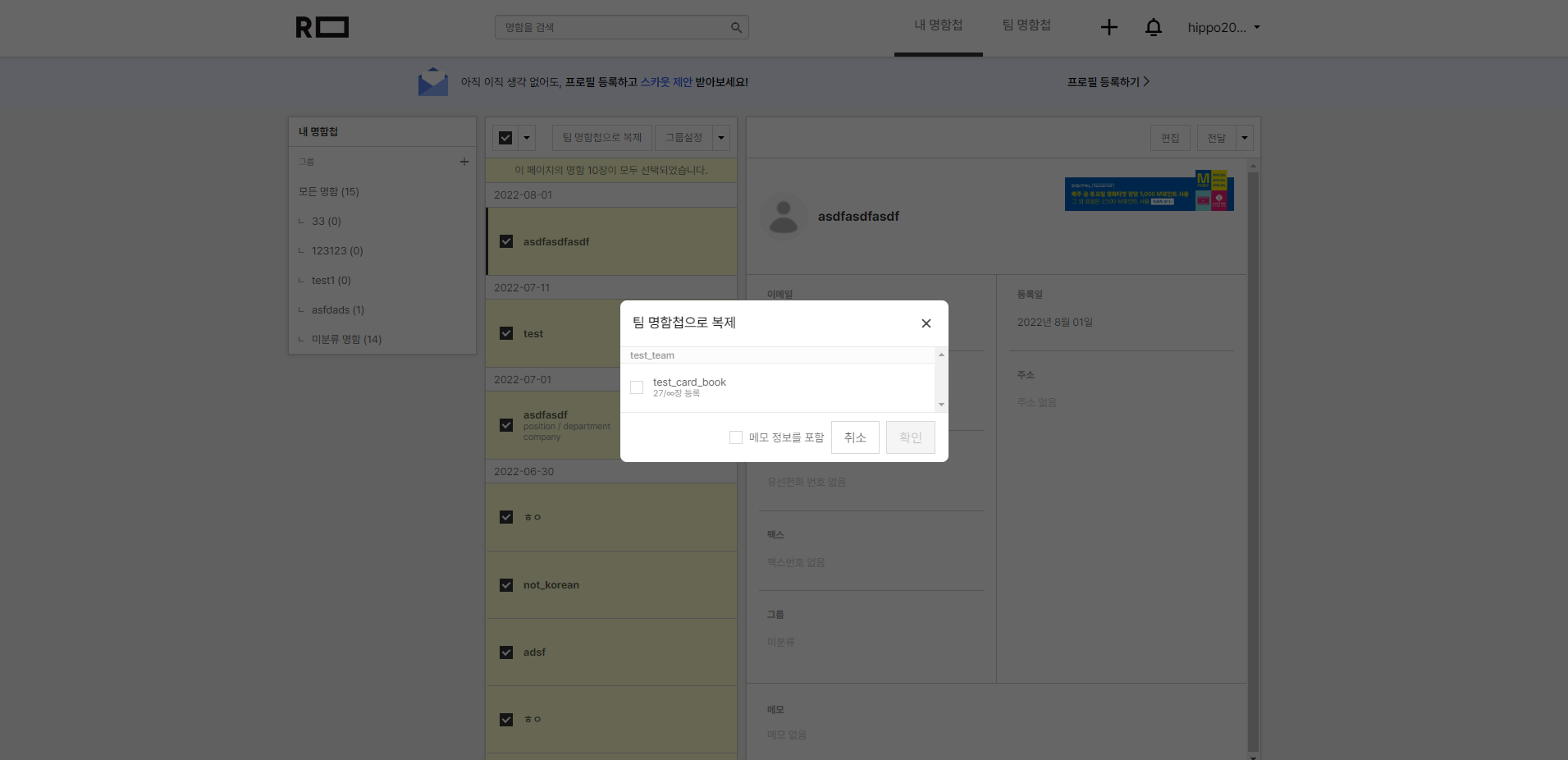Click the copy to team card book button

pos(602,138)
